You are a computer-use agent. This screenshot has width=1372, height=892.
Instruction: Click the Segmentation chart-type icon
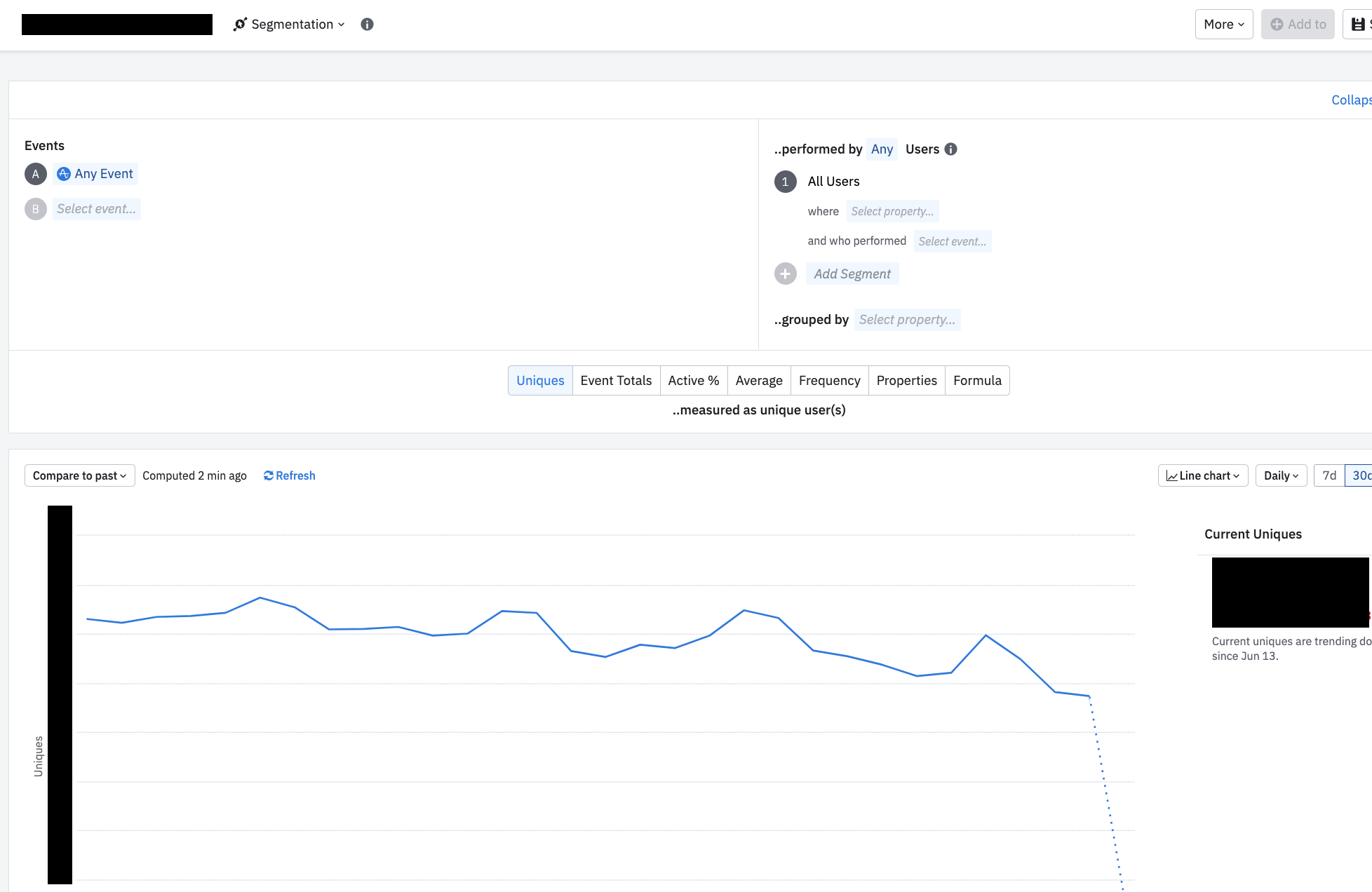240,25
